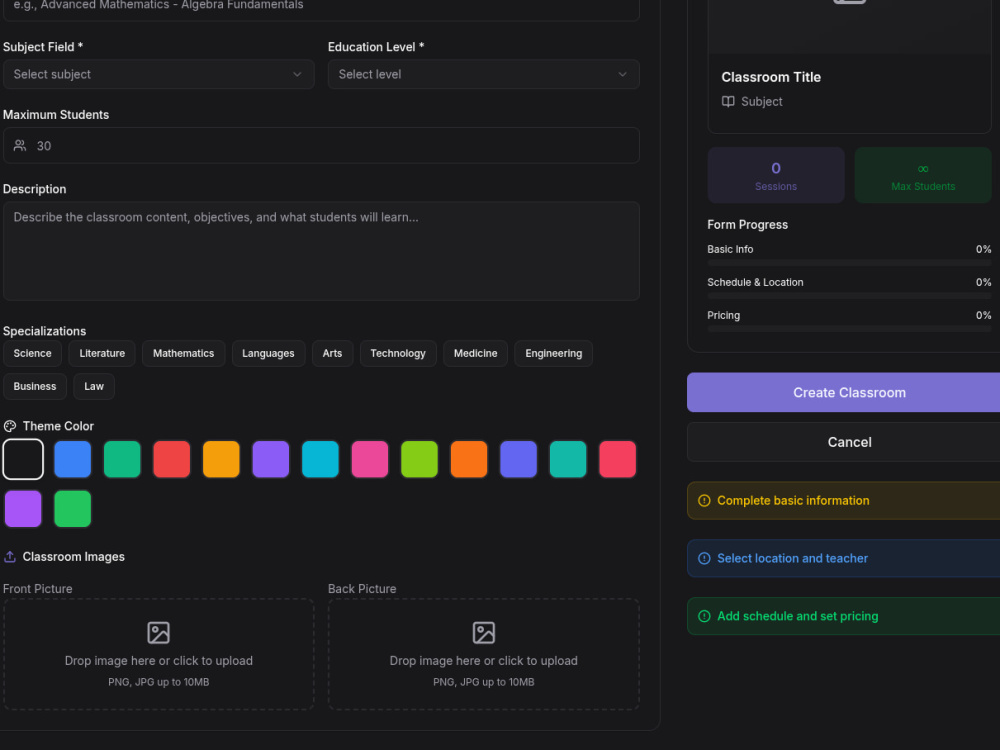Click the Max Students stat card
The height and width of the screenshot is (750, 1000).
click(923, 175)
